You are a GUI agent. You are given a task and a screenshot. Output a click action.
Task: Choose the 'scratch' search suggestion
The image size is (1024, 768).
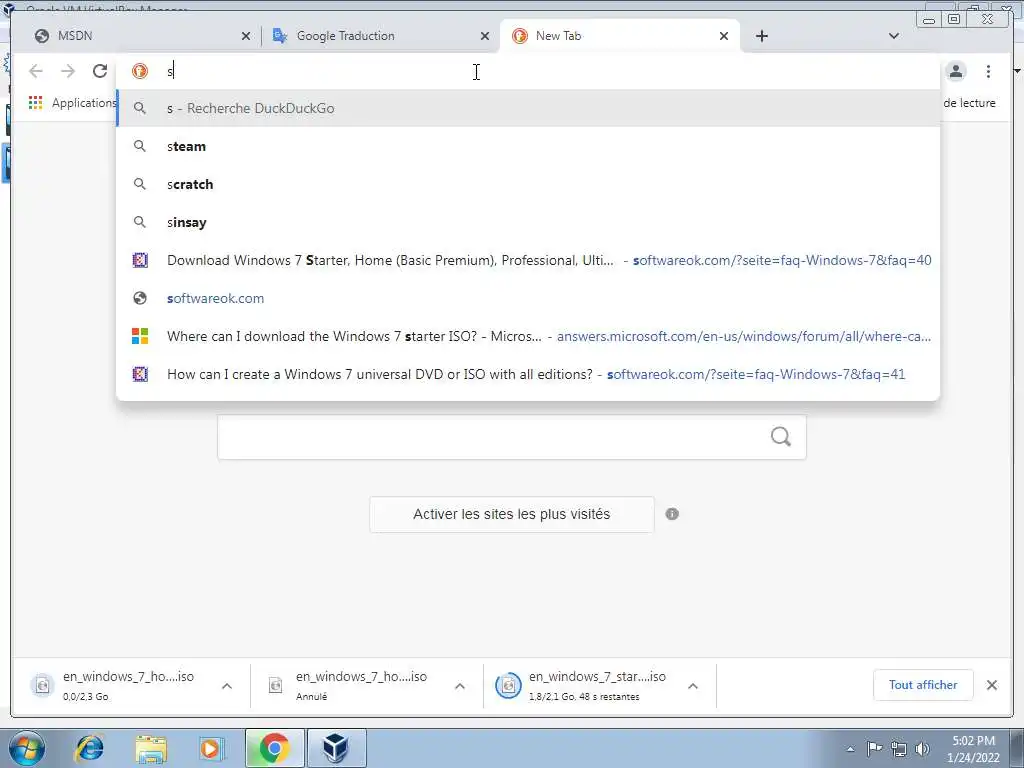pos(528,184)
